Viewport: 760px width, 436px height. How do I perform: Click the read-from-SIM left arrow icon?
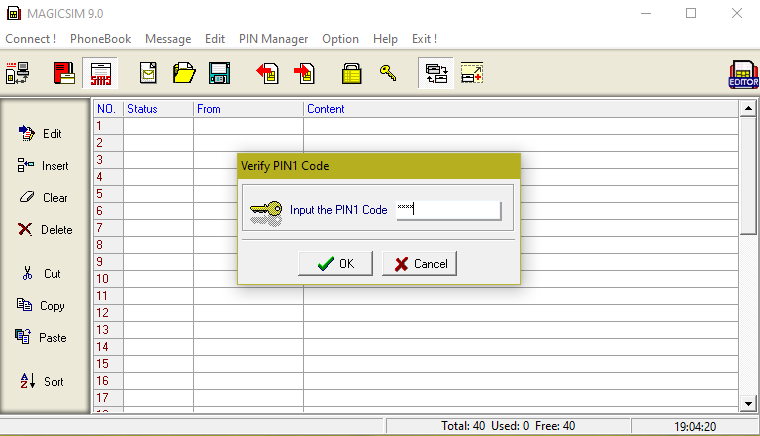268,73
